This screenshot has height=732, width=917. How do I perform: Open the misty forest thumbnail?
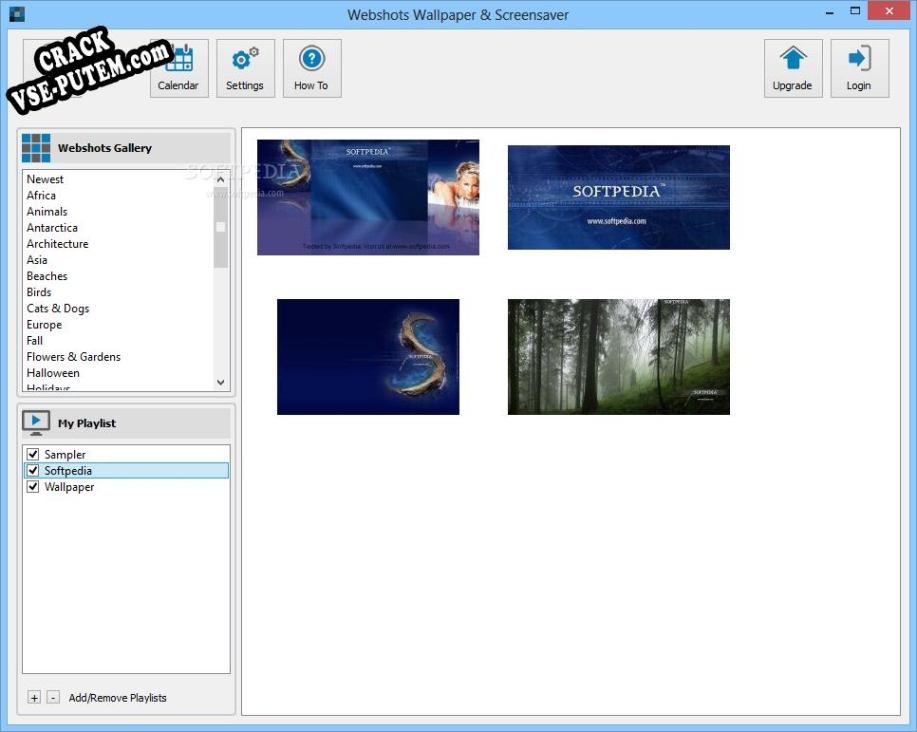(619, 357)
